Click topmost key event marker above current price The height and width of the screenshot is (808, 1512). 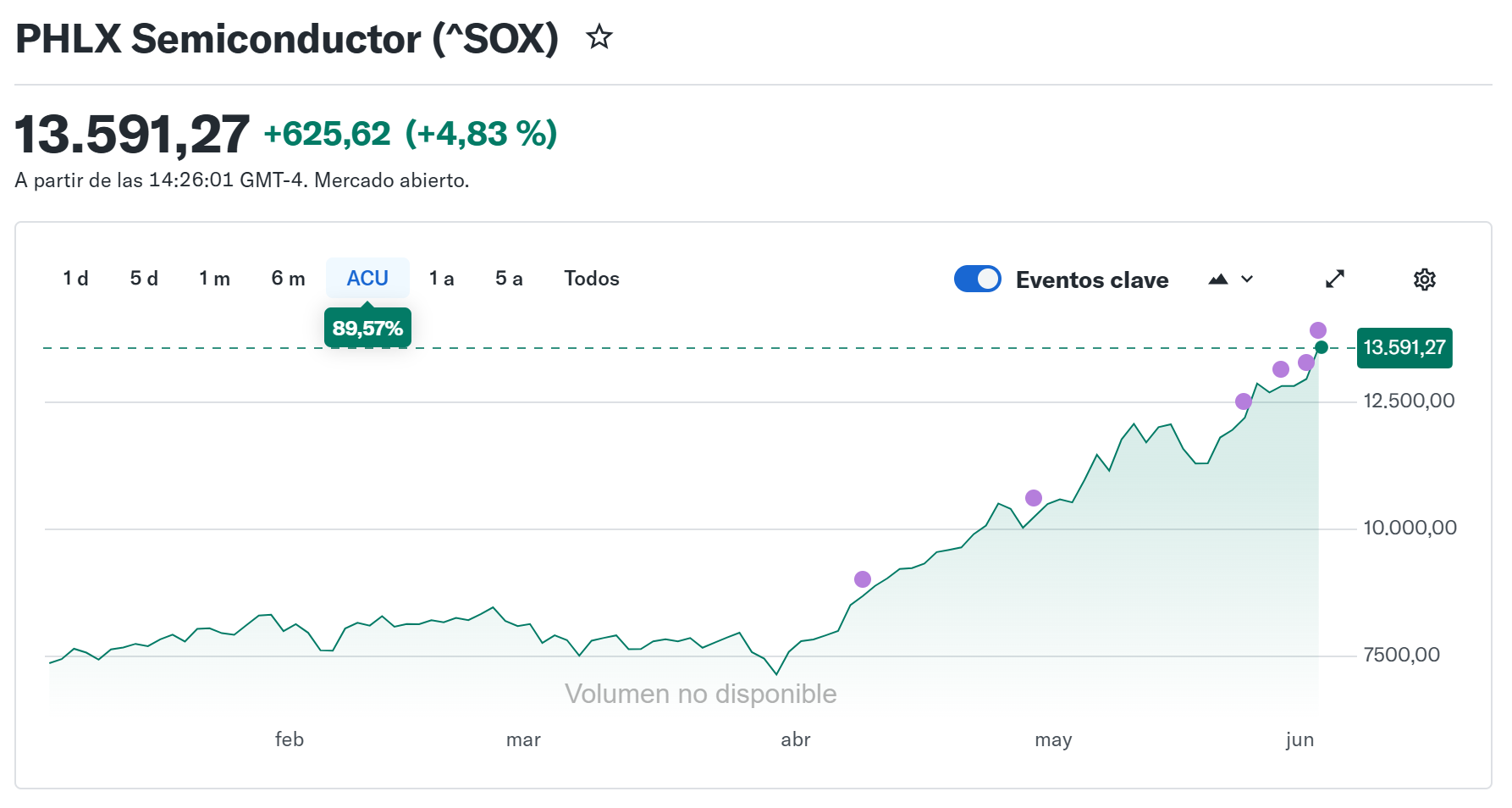pyautogui.click(x=1318, y=330)
